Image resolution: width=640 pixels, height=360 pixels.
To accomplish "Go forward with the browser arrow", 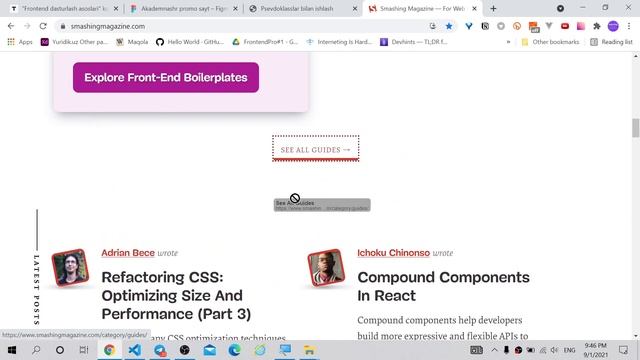I will click(27, 26).
